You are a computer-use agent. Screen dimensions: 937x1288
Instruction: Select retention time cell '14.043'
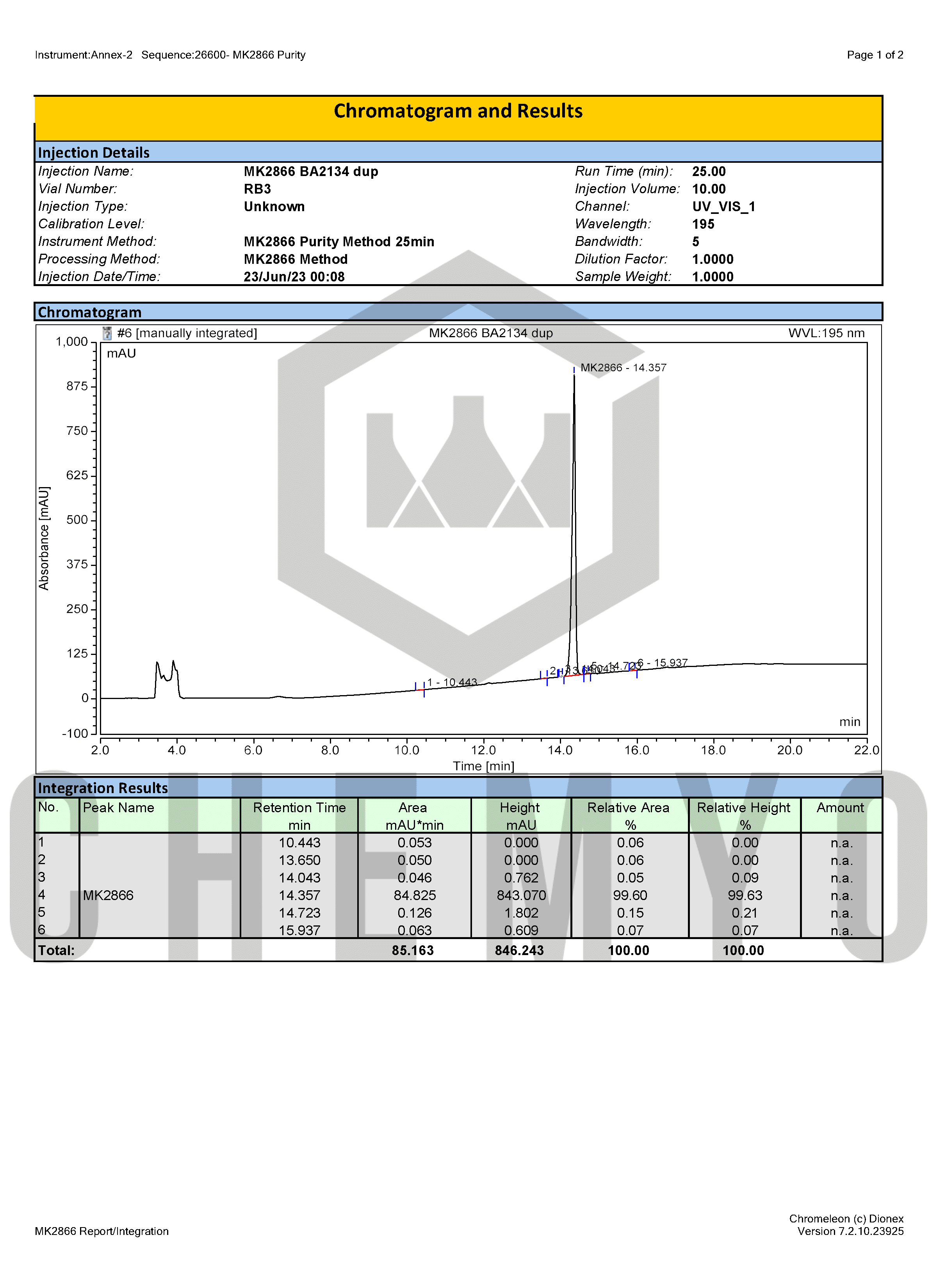[x=299, y=878]
